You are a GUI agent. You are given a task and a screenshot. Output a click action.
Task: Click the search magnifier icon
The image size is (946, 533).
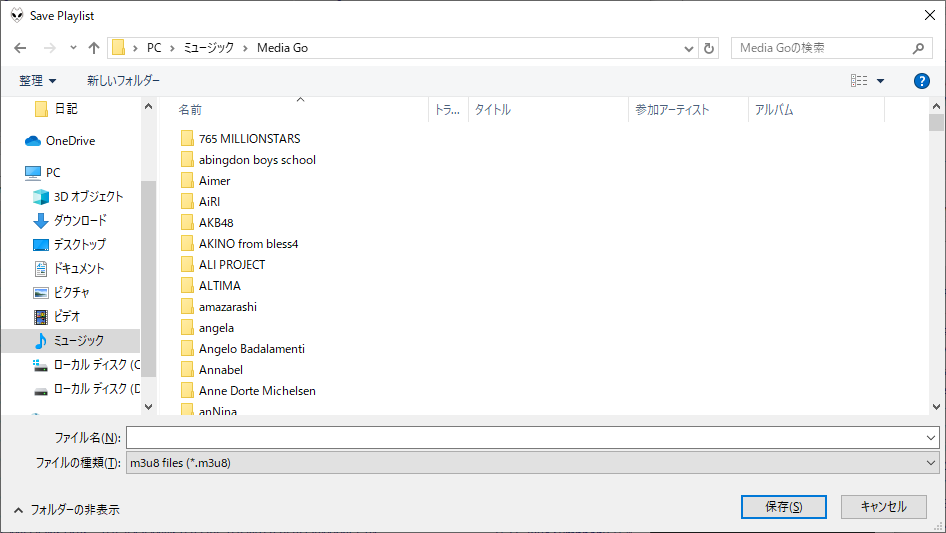pos(918,48)
